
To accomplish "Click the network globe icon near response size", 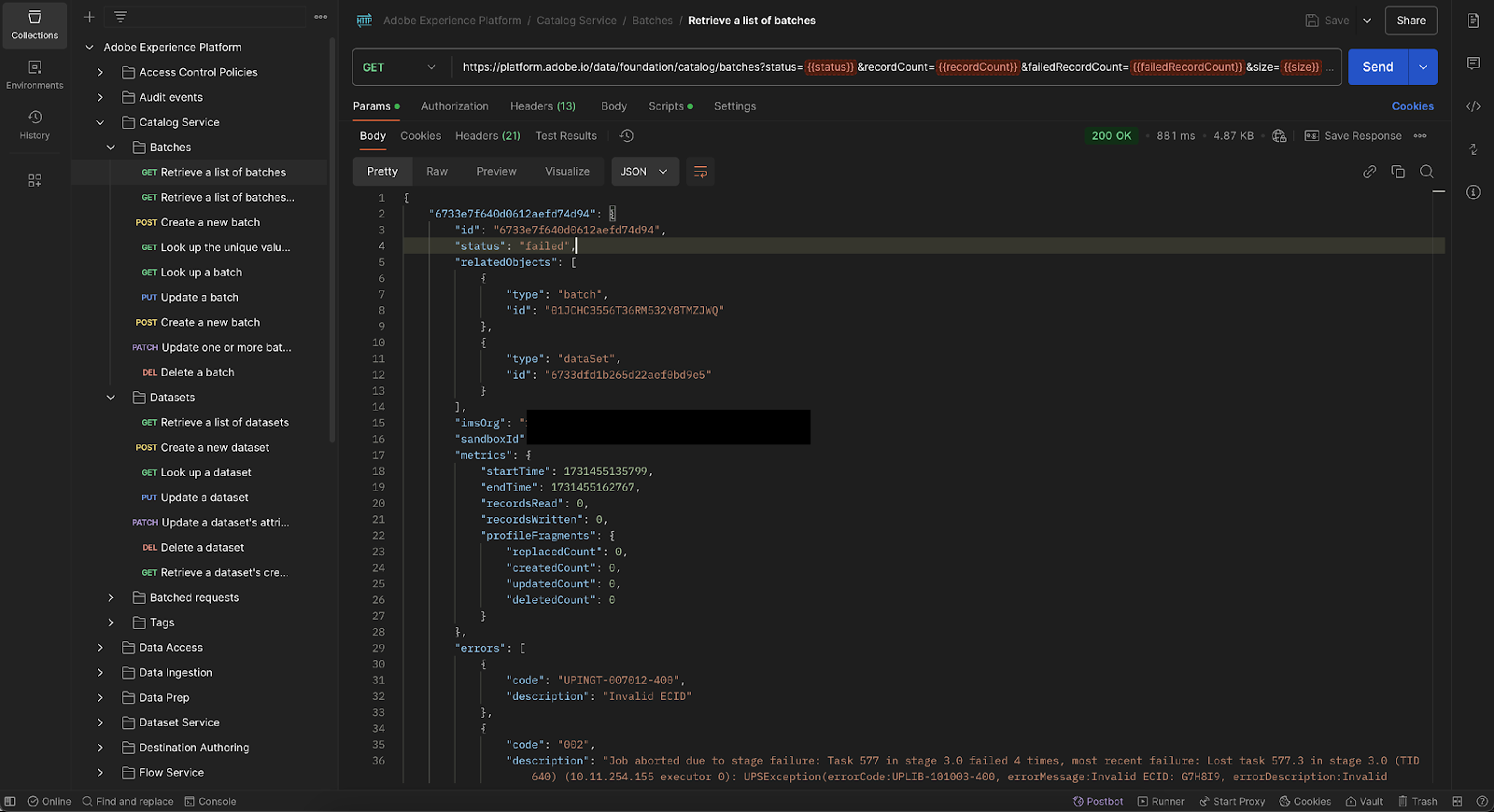I will pos(1279,136).
